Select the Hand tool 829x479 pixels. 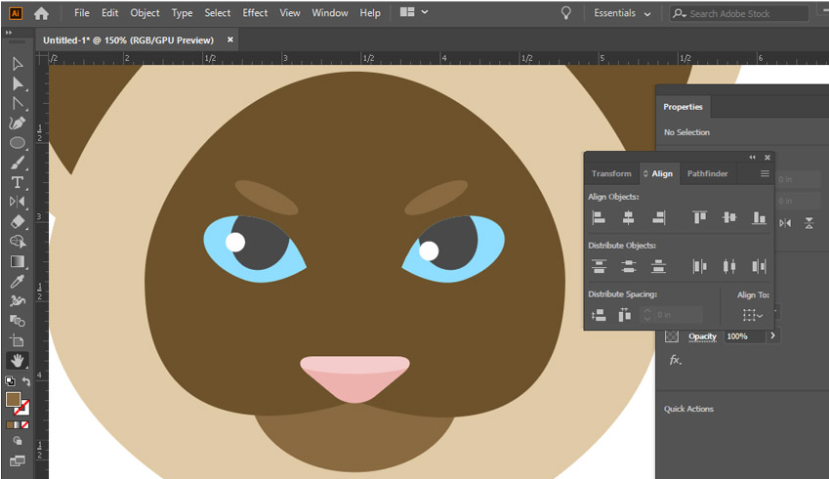pos(17,361)
